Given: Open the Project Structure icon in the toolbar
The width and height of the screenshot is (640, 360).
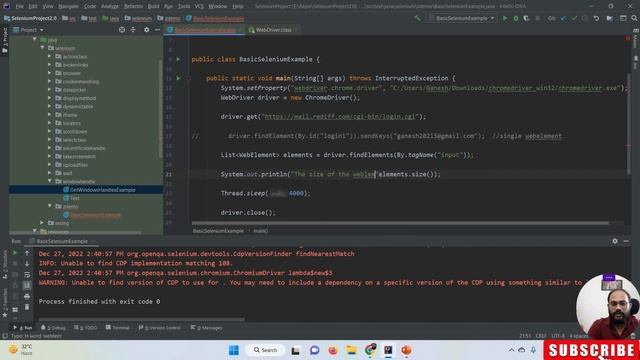Looking at the screenshot, I should [x=610, y=18].
